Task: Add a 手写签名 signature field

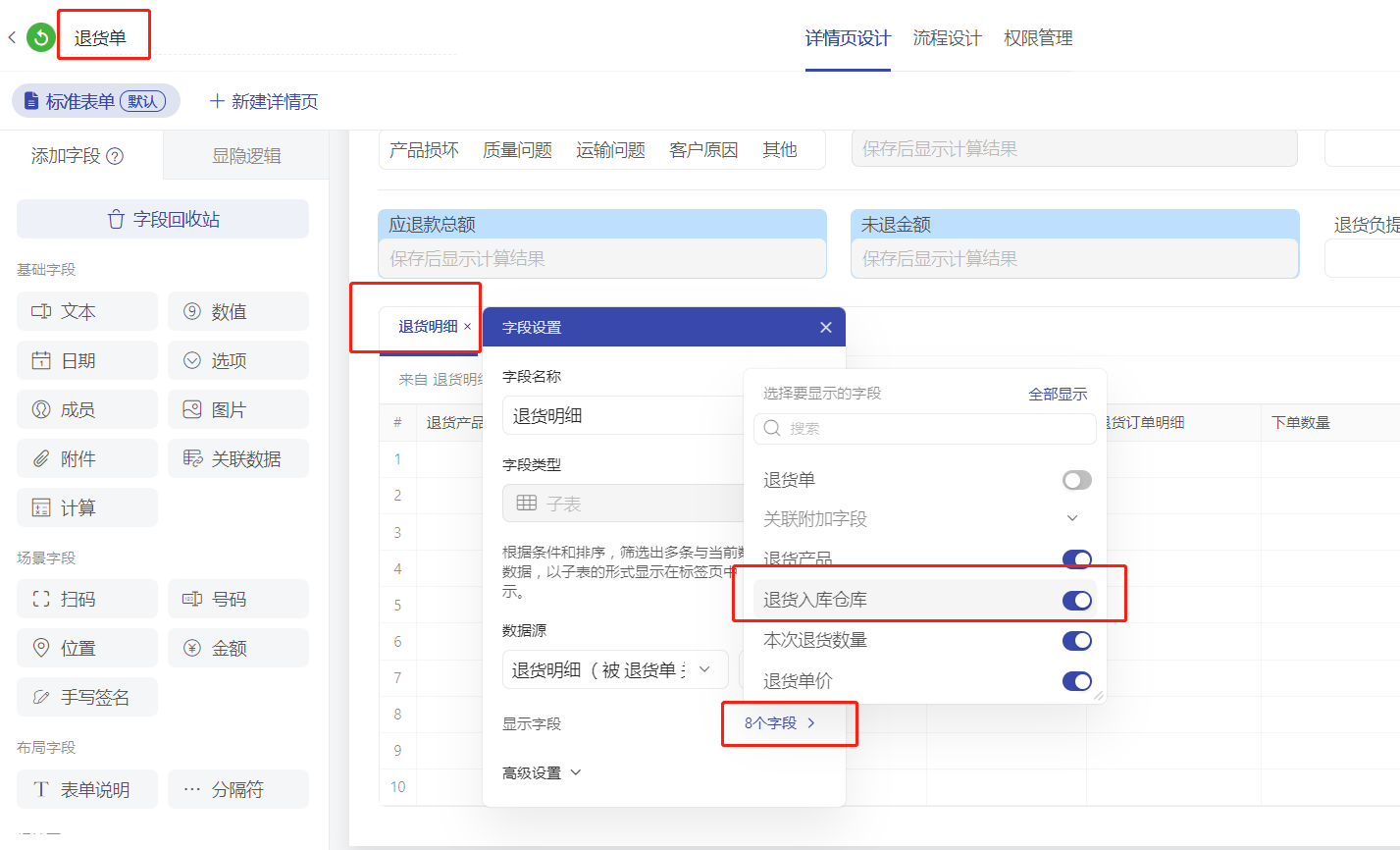Action: click(87, 697)
